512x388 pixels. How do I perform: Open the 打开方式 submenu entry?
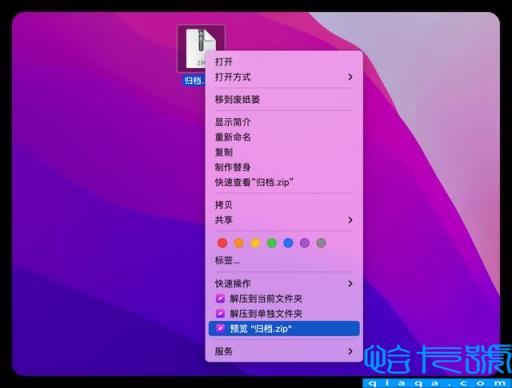(x=284, y=77)
